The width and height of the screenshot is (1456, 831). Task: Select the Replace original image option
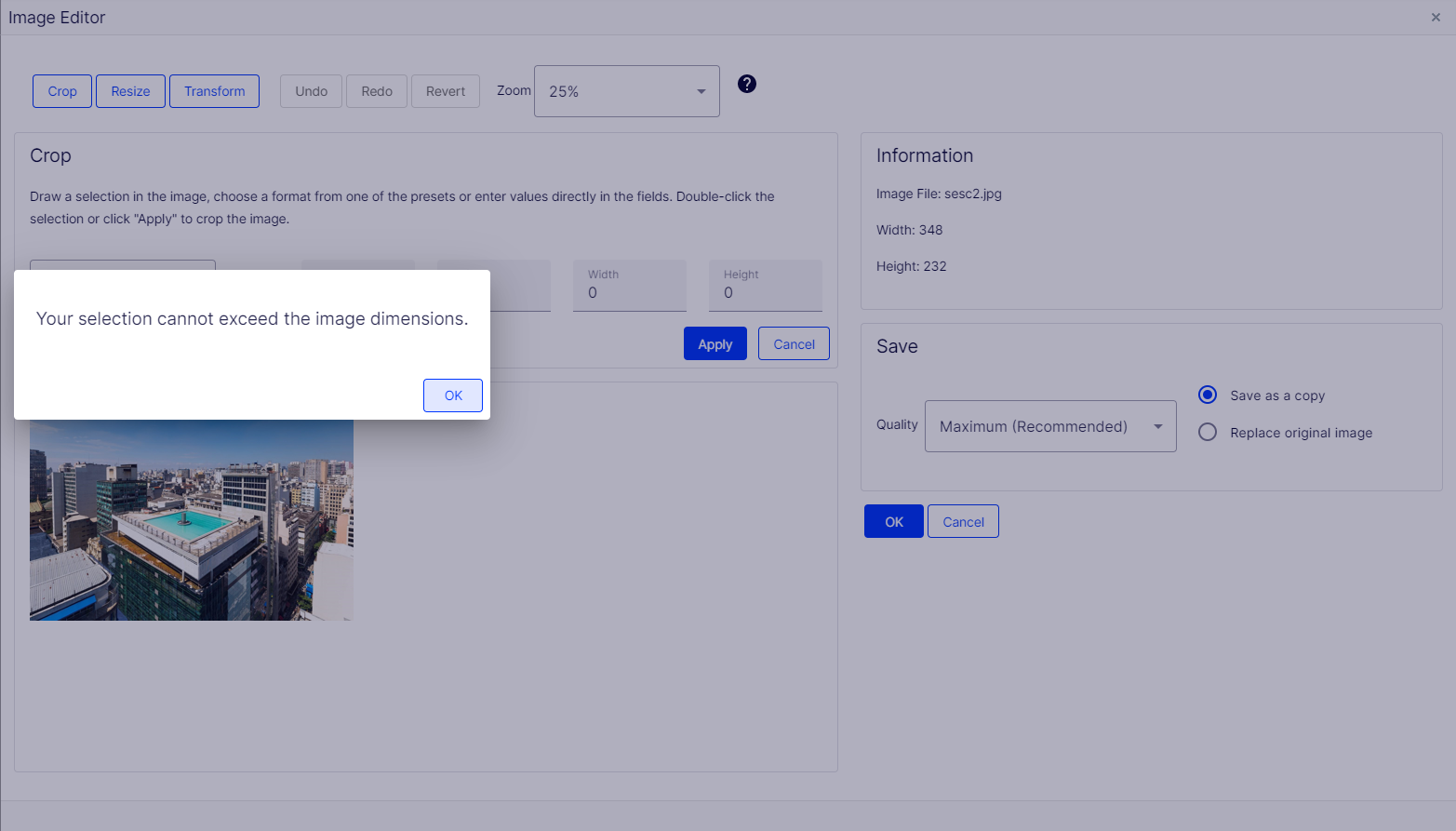(1208, 432)
